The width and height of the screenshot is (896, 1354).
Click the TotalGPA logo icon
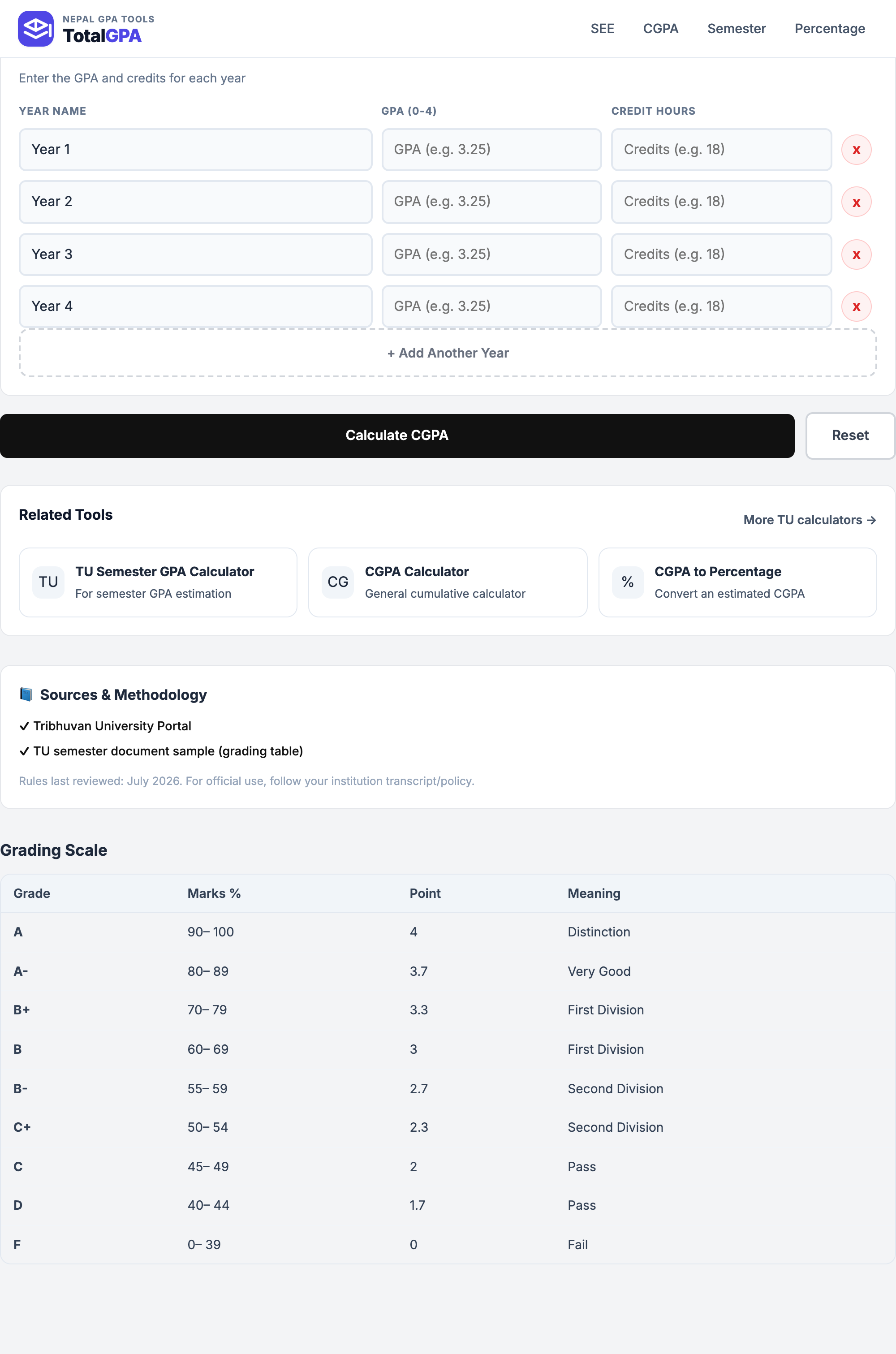tap(35, 29)
